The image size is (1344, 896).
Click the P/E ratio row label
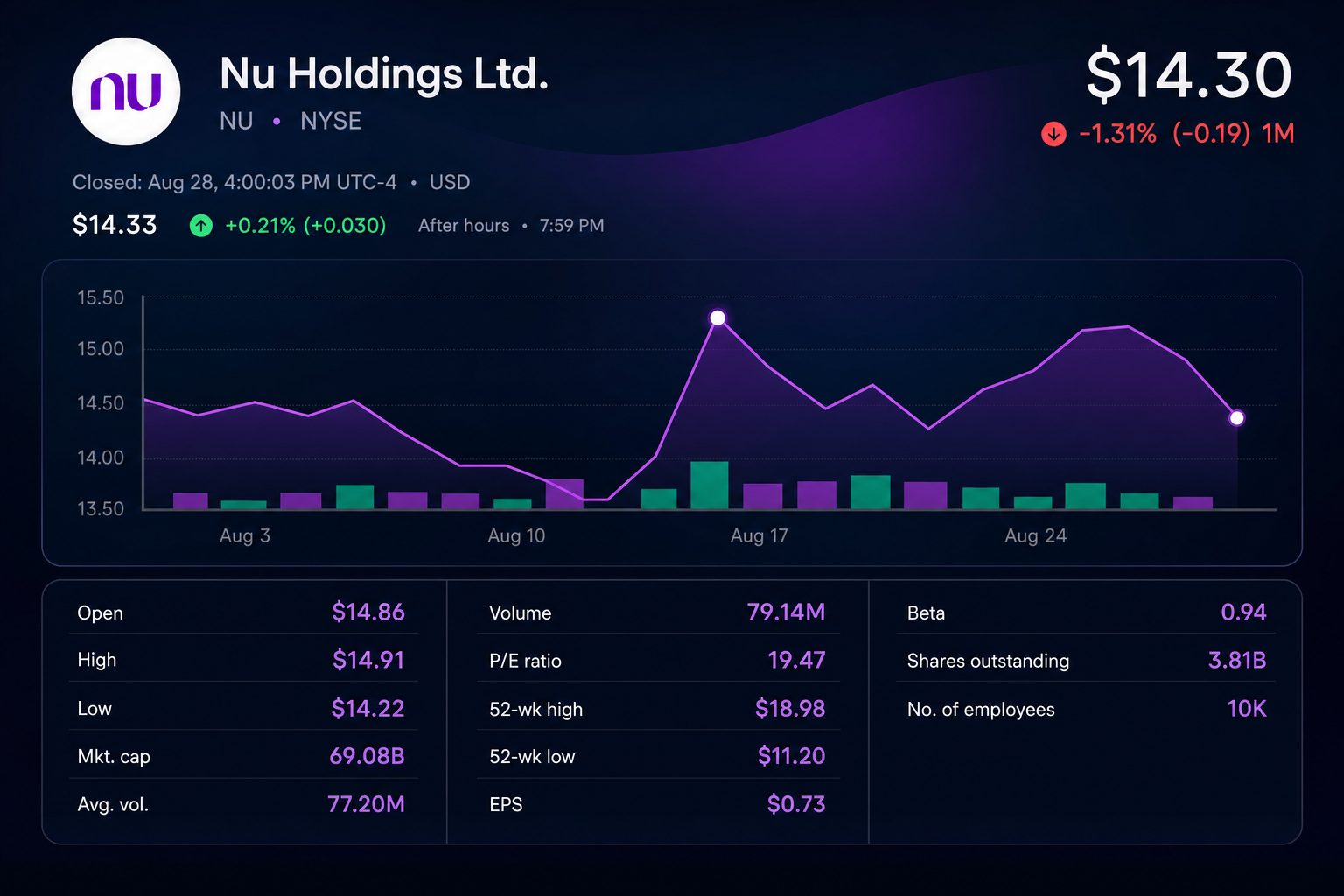[x=525, y=661]
